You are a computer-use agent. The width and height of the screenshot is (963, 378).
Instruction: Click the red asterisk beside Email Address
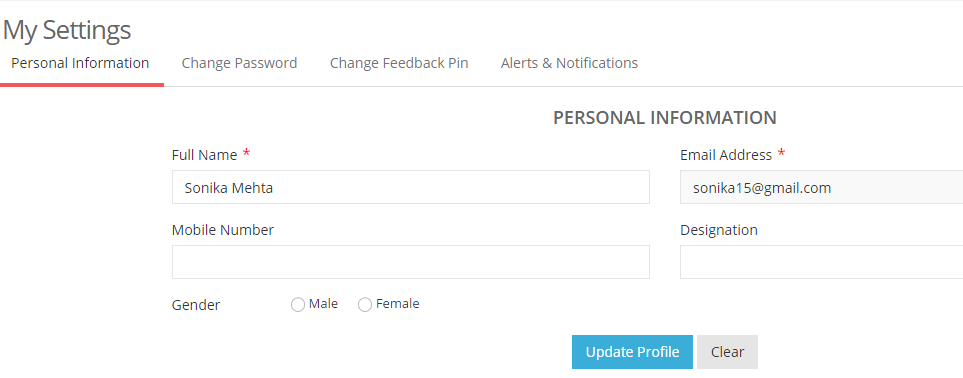click(x=781, y=153)
